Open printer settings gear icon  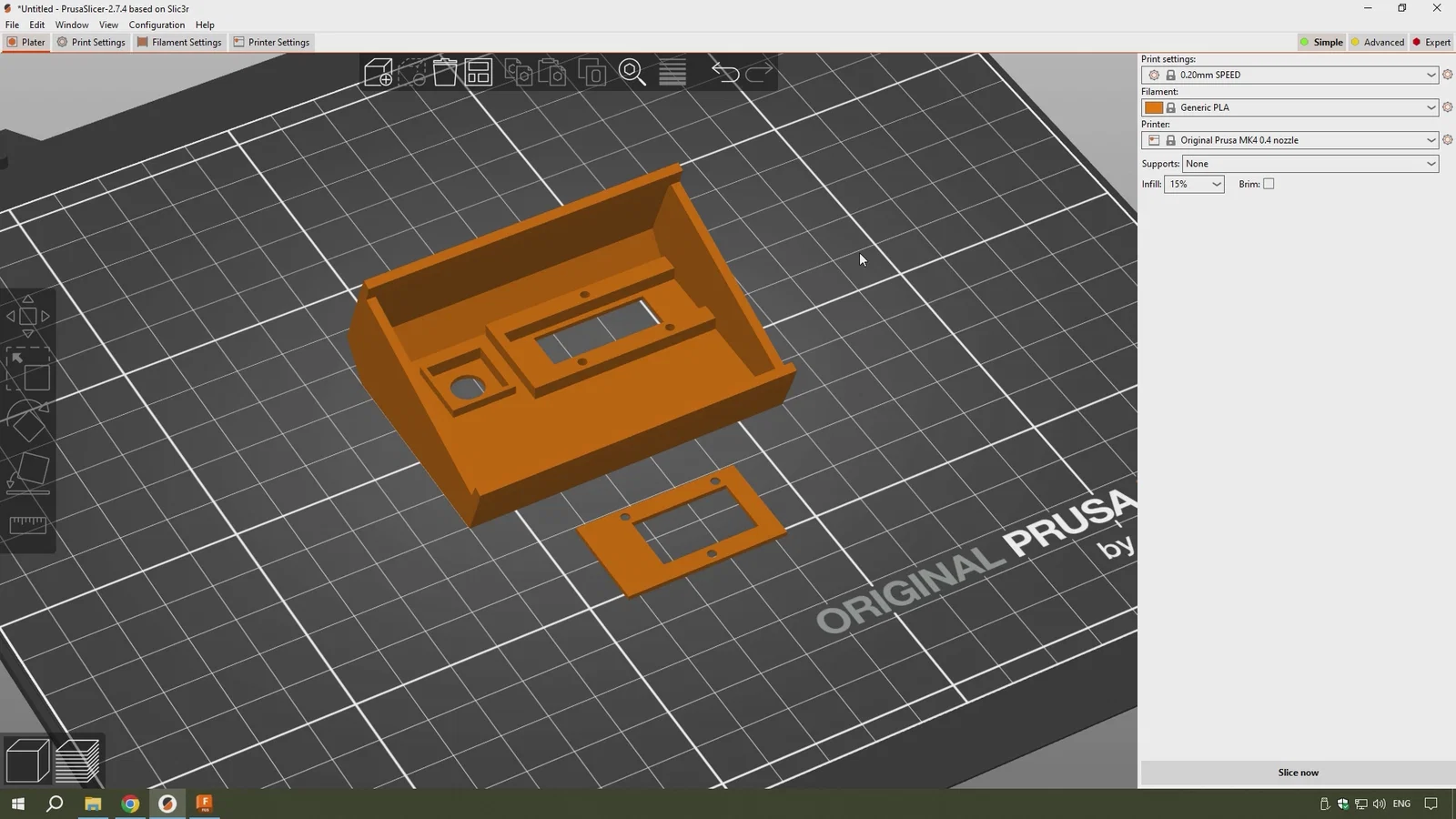1447,140
